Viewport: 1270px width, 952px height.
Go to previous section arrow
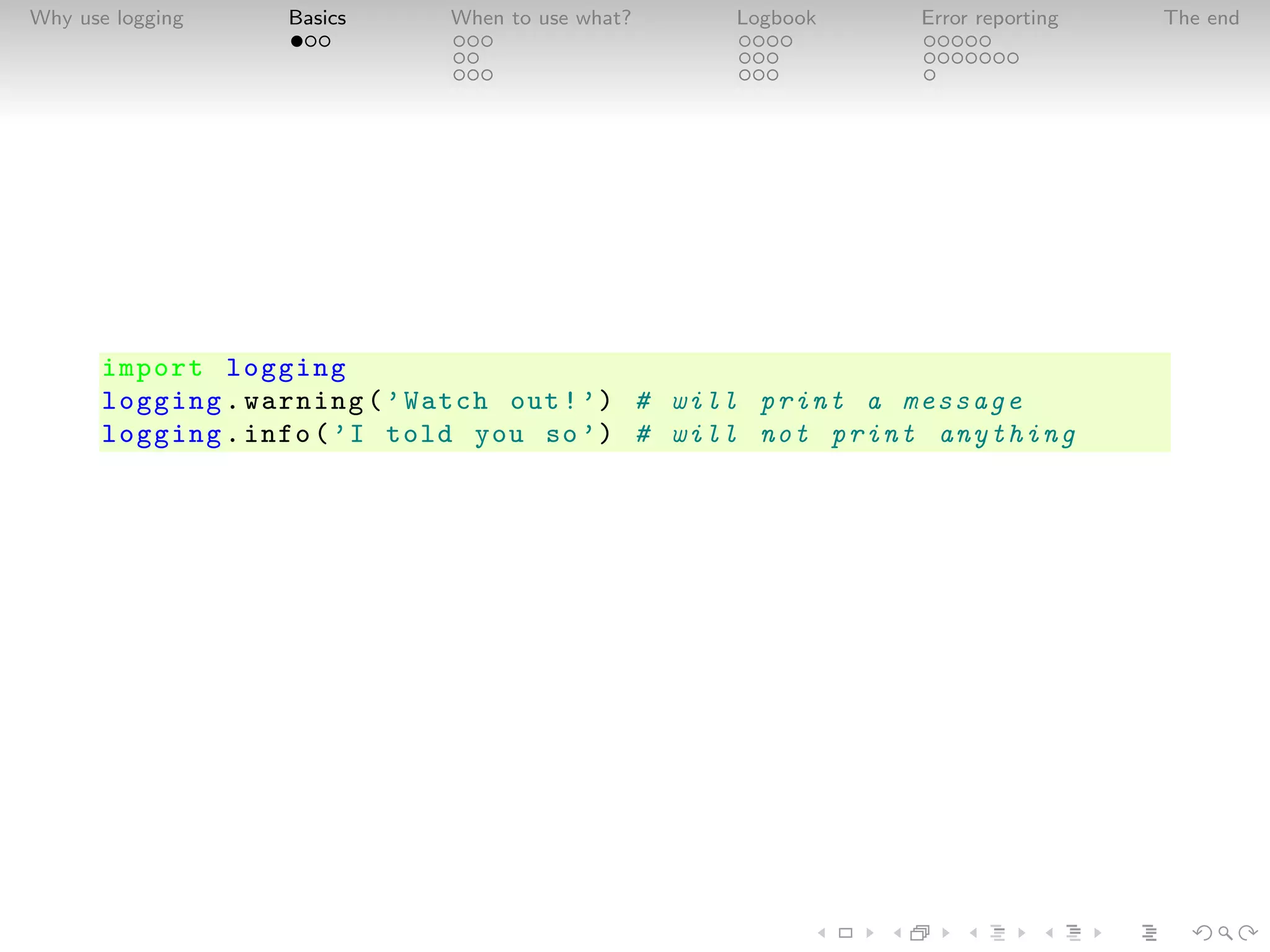point(1049,933)
